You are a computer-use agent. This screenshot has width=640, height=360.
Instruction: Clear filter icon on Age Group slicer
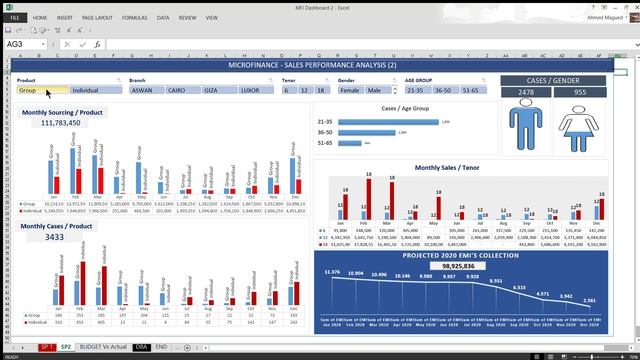(x=484, y=80)
